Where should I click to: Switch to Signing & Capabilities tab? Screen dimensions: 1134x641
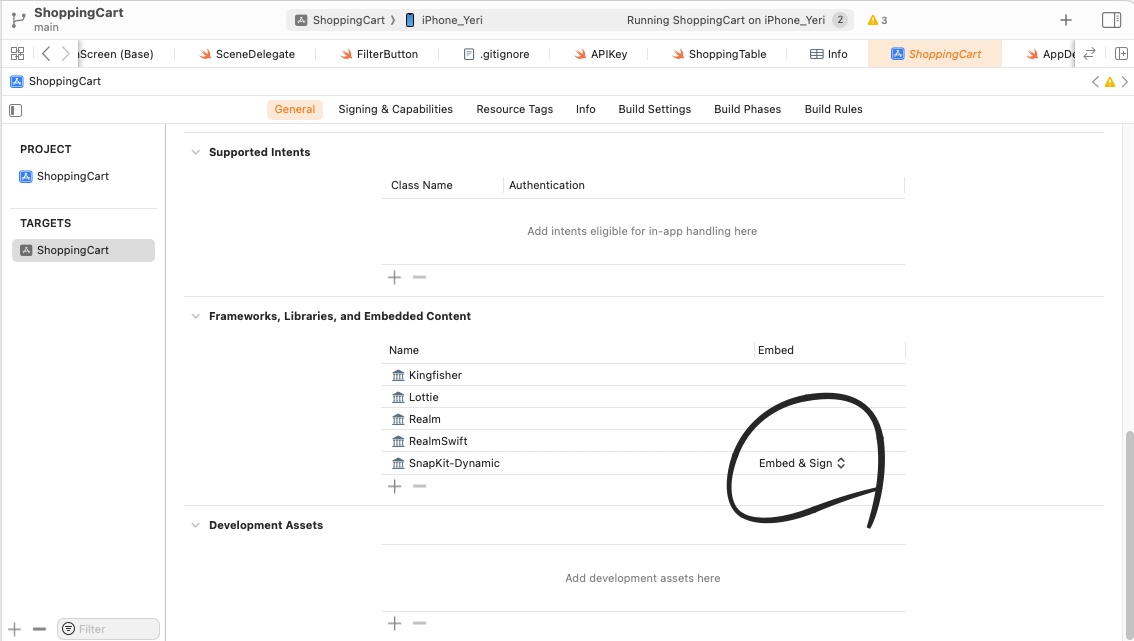tap(396, 109)
